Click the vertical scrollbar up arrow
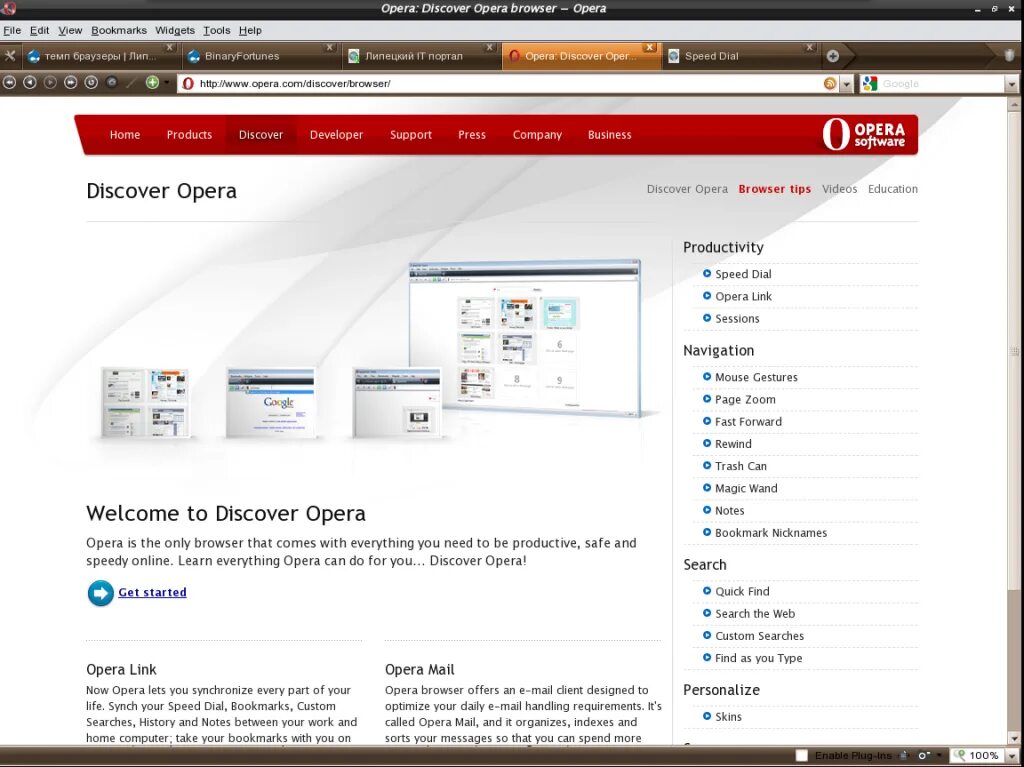The image size is (1024, 767). pyautogui.click(x=1014, y=104)
